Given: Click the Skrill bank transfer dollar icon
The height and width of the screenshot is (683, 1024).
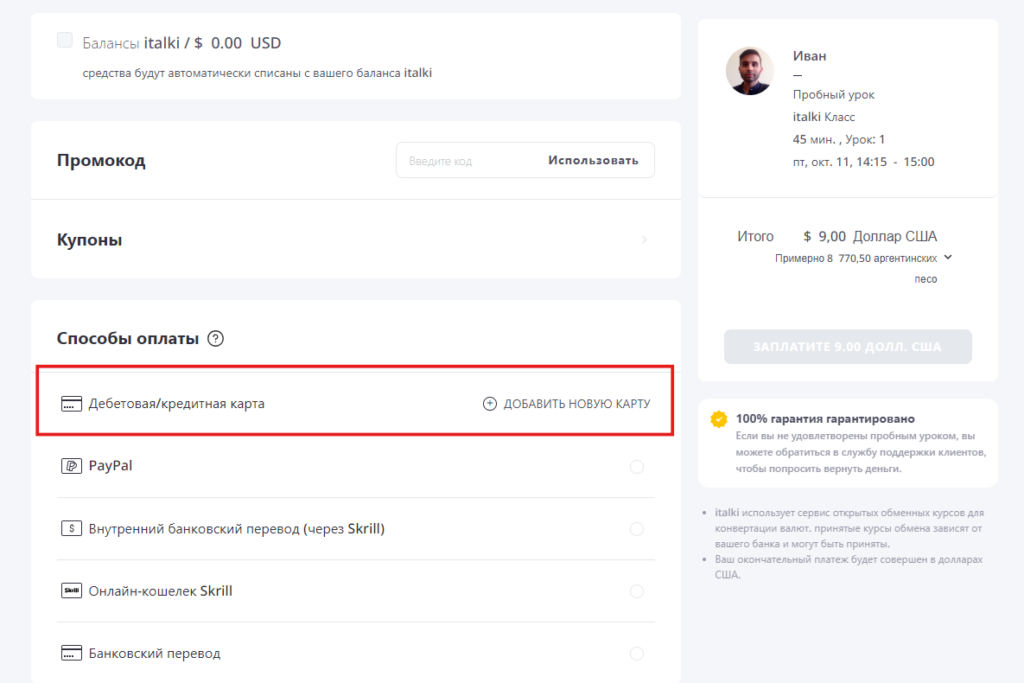Looking at the screenshot, I should pos(71,528).
